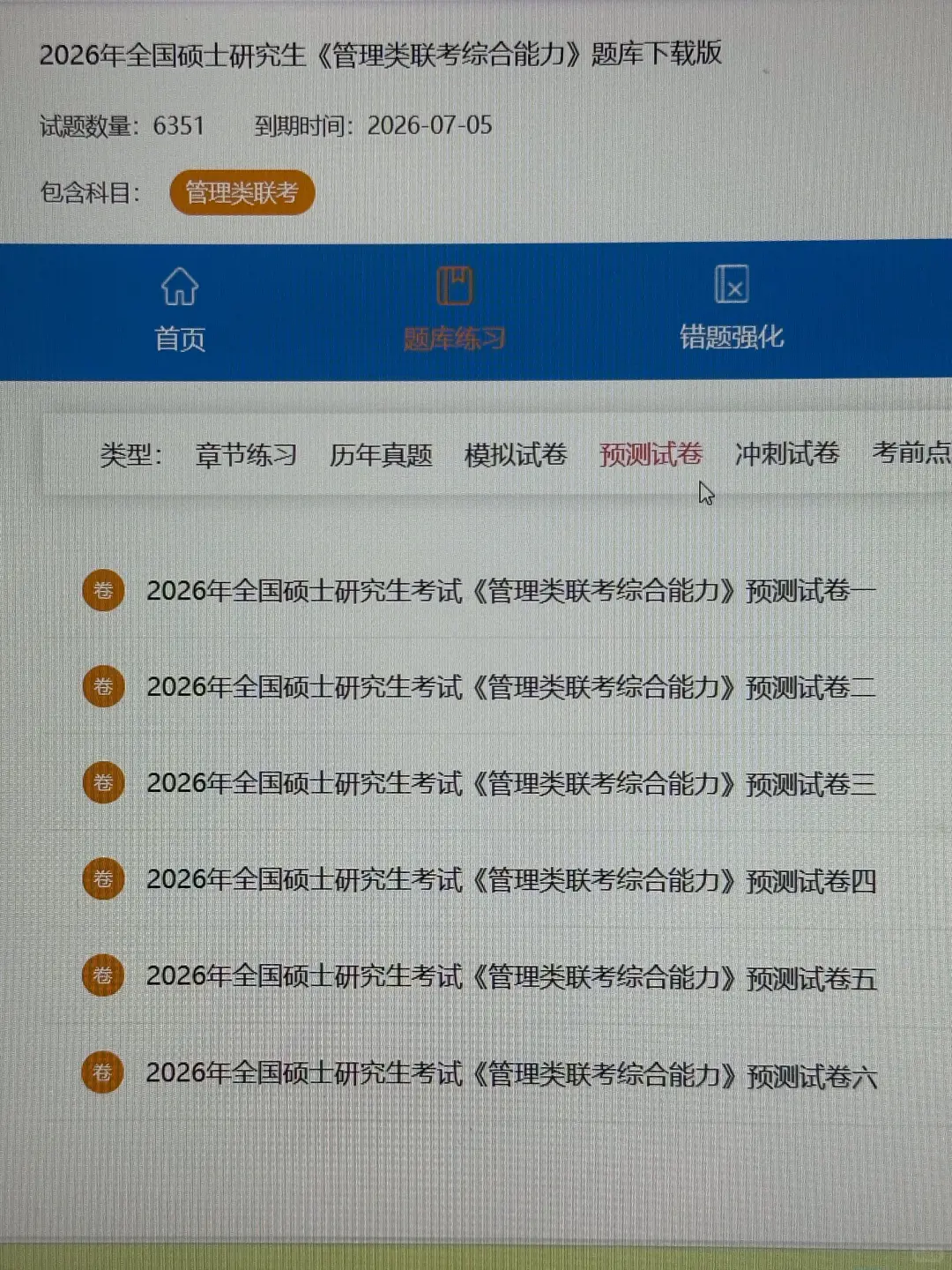Click the 卷 badge beside 预测试卷五
The height and width of the screenshot is (1270, 952).
click(103, 975)
